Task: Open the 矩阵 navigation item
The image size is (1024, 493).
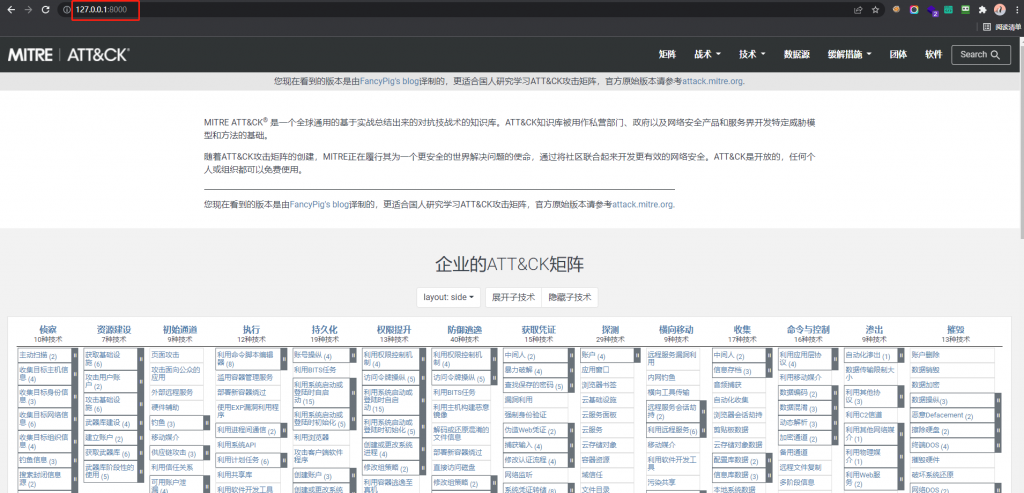Action: pyautogui.click(x=667, y=54)
